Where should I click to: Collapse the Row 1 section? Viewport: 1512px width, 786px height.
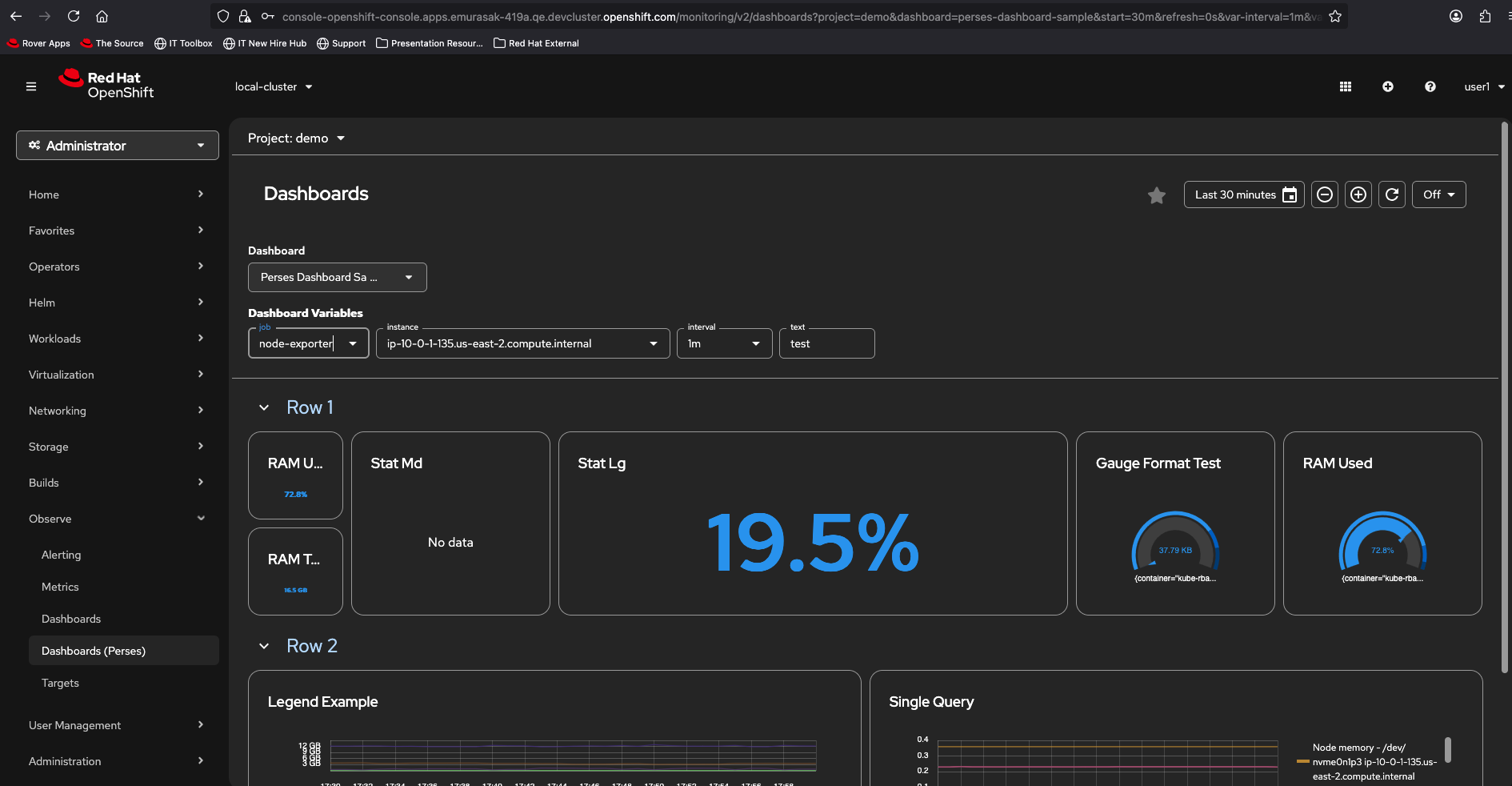tap(264, 407)
